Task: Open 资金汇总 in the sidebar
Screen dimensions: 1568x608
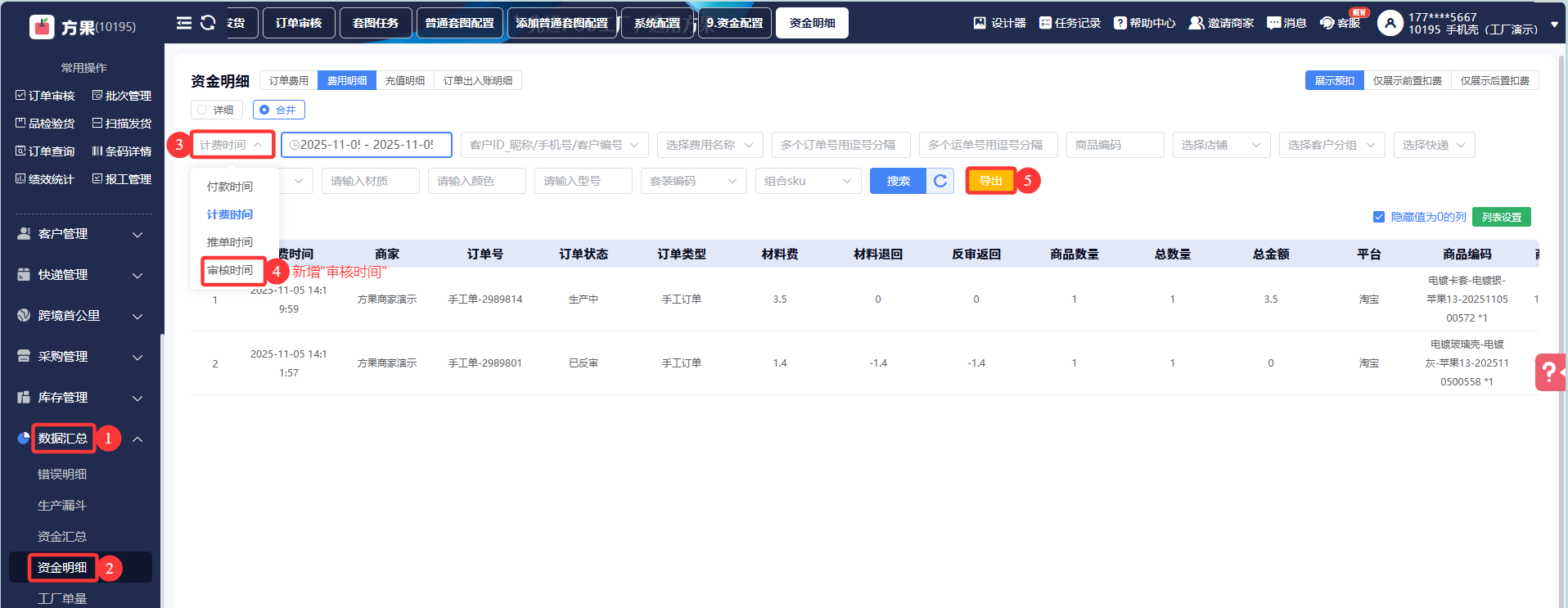Action: [62, 536]
